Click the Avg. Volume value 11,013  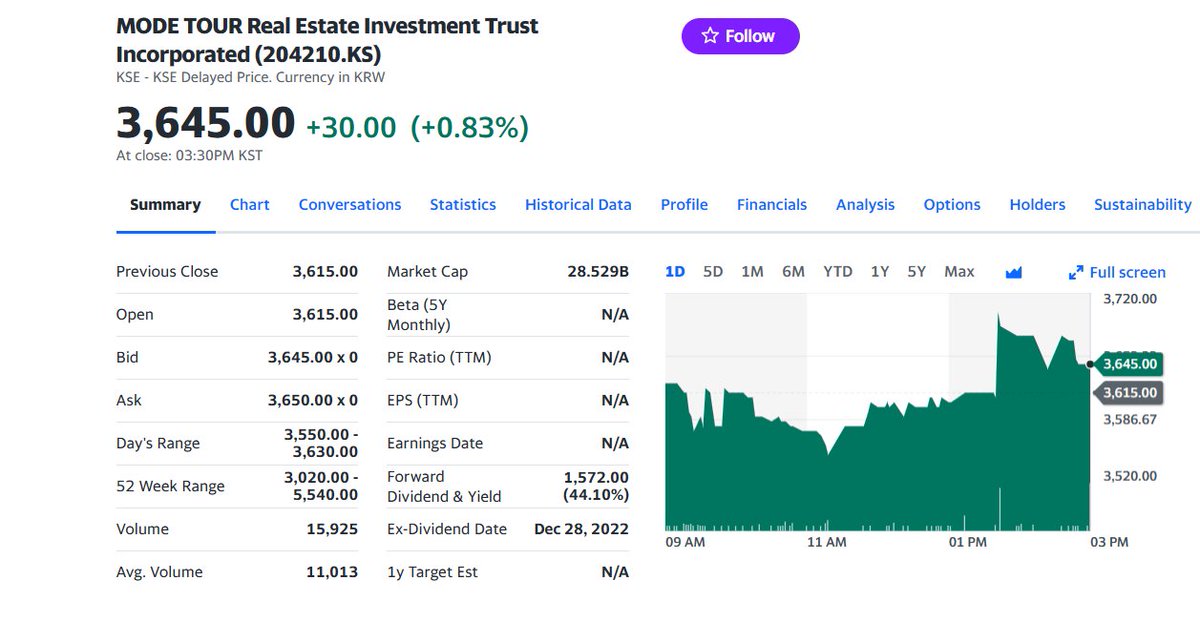pyautogui.click(x=332, y=572)
